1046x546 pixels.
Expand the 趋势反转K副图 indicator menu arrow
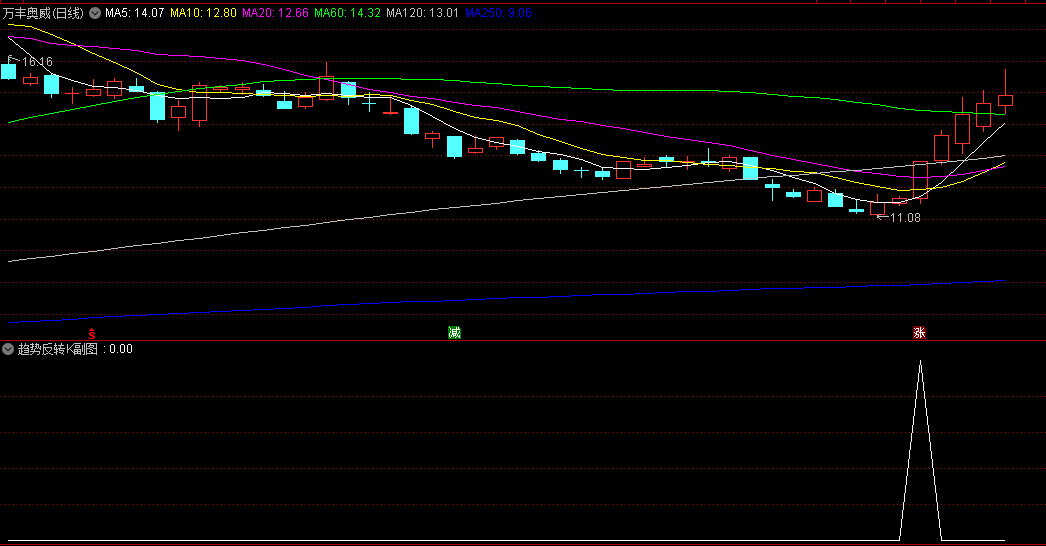pyautogui.click(x=8, y=348)
